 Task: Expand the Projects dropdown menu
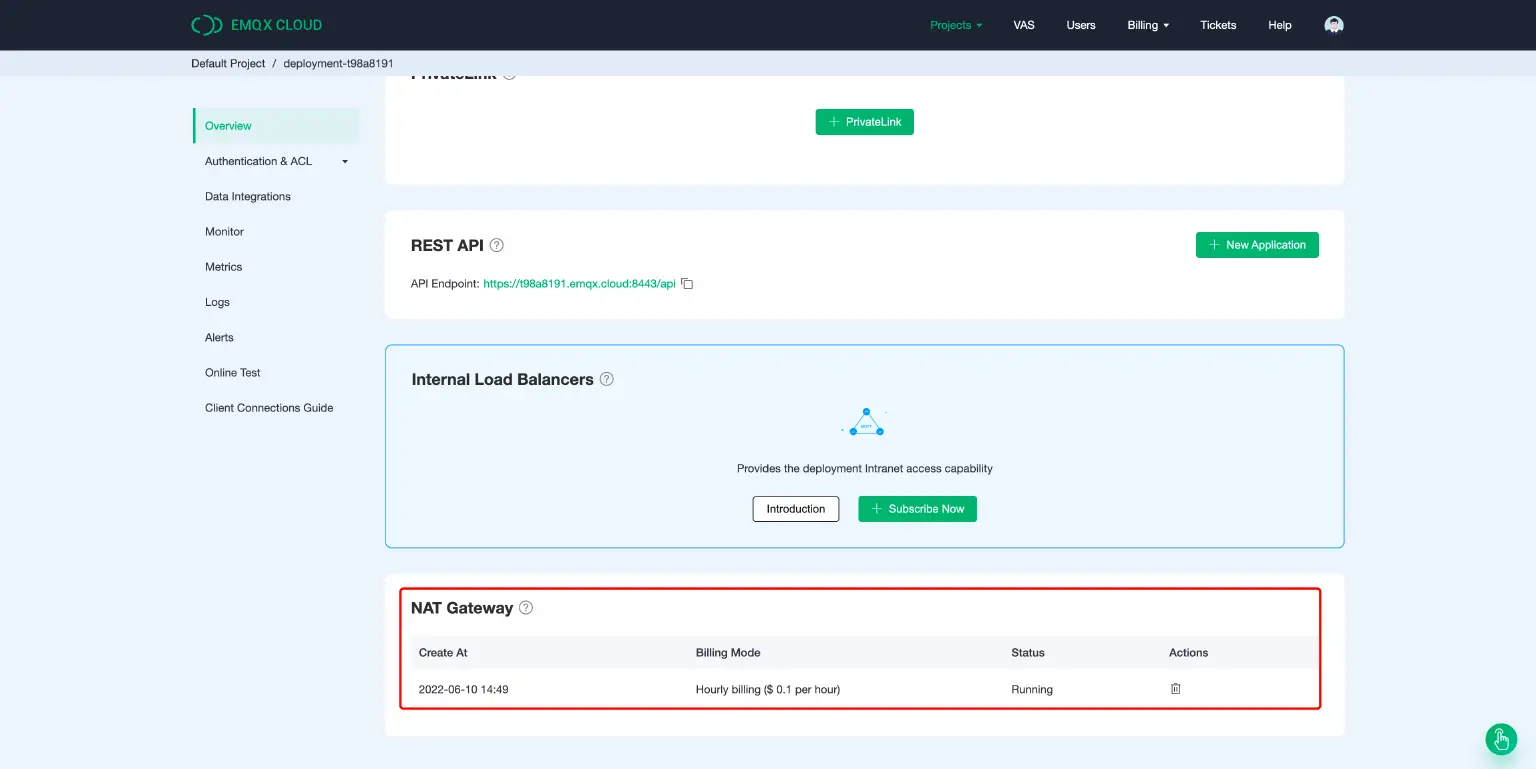956,25
